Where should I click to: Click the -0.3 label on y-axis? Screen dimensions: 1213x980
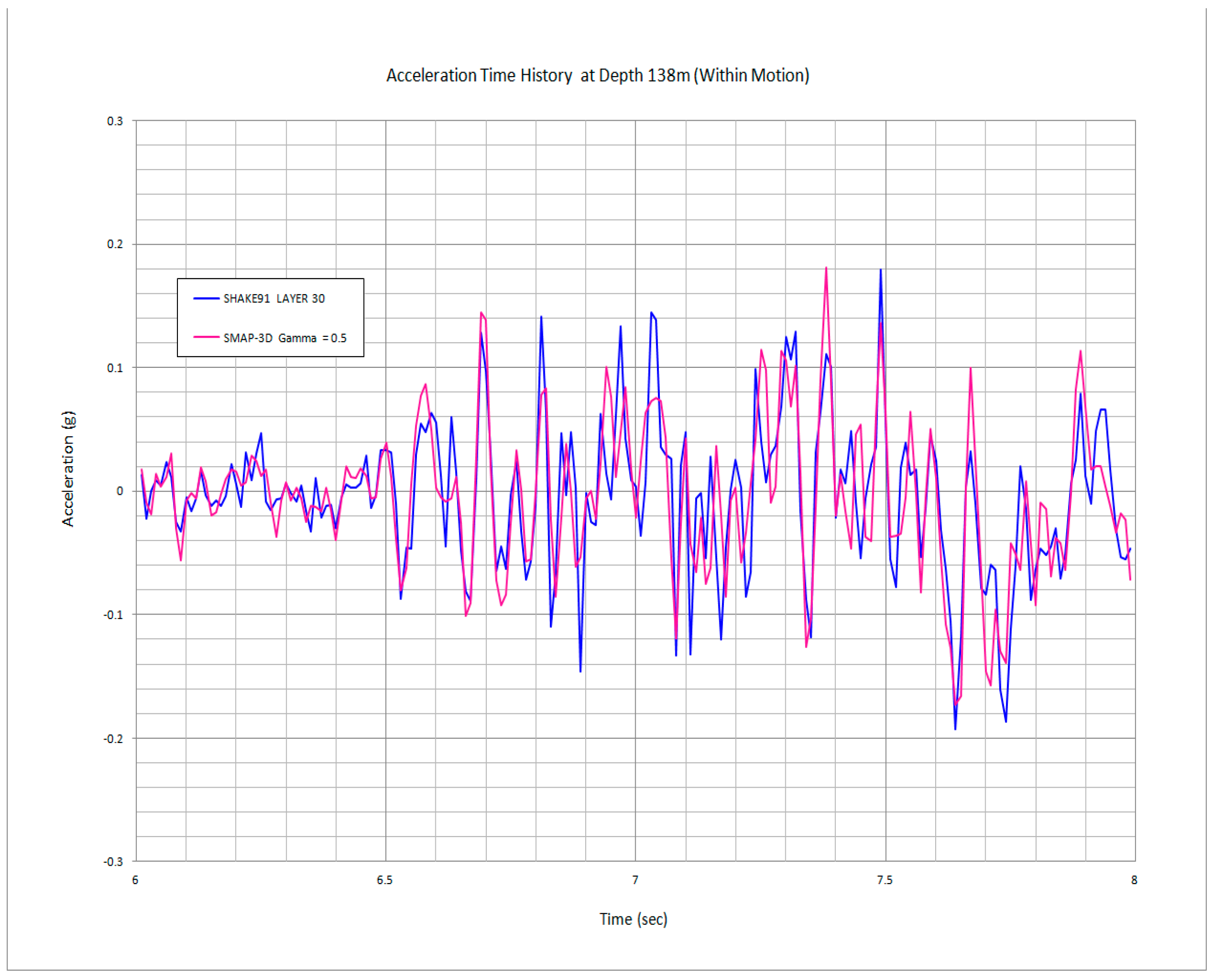[112, 862]
